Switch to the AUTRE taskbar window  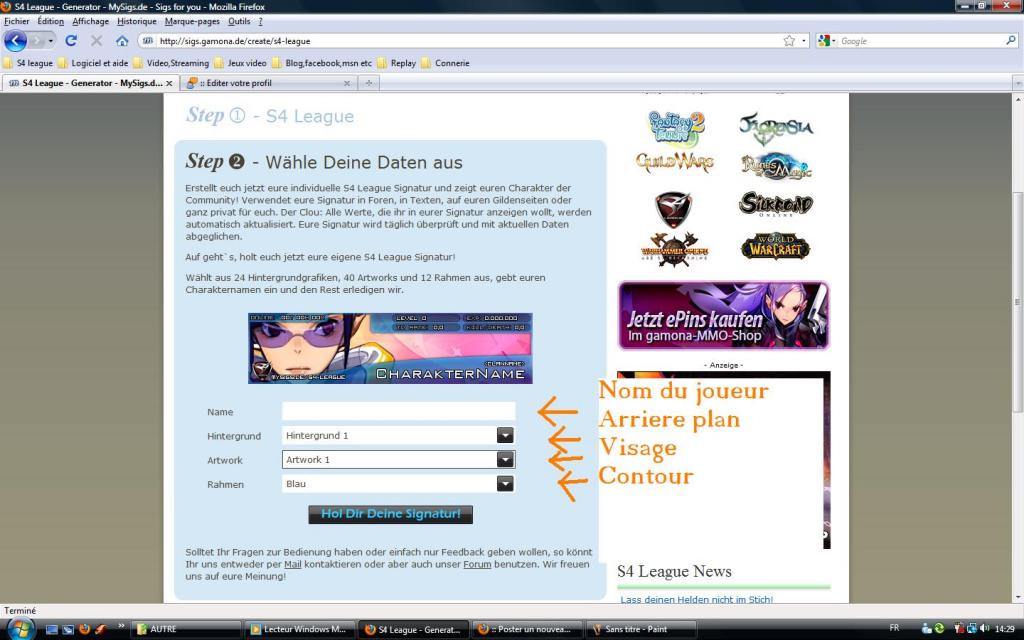point(187,630)
